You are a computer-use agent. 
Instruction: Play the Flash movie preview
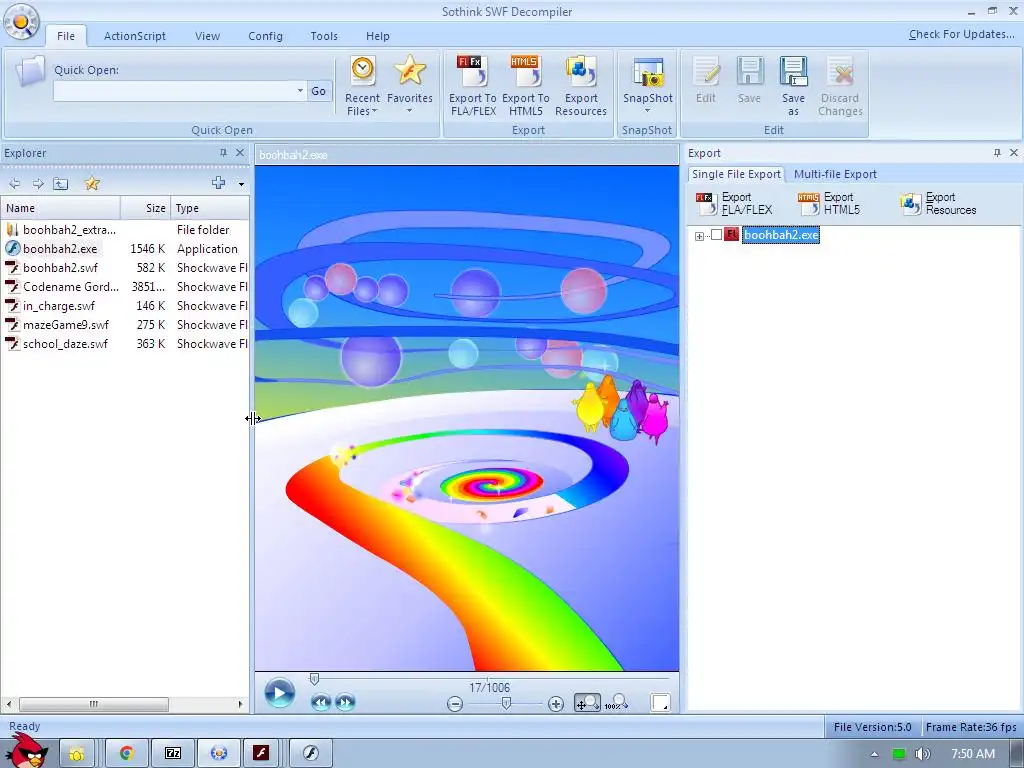coord(280,693)
